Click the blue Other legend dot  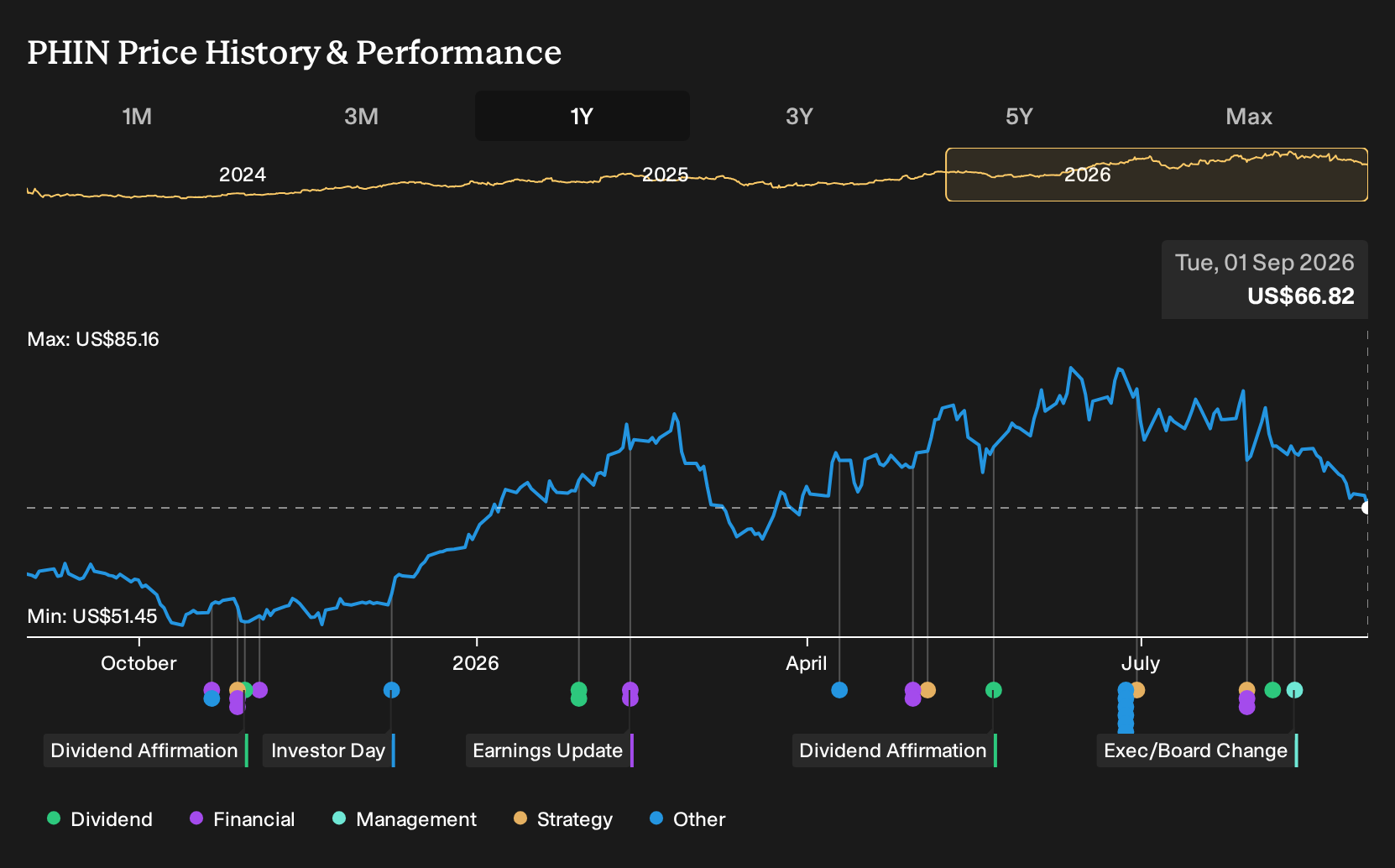pos(656,818)
